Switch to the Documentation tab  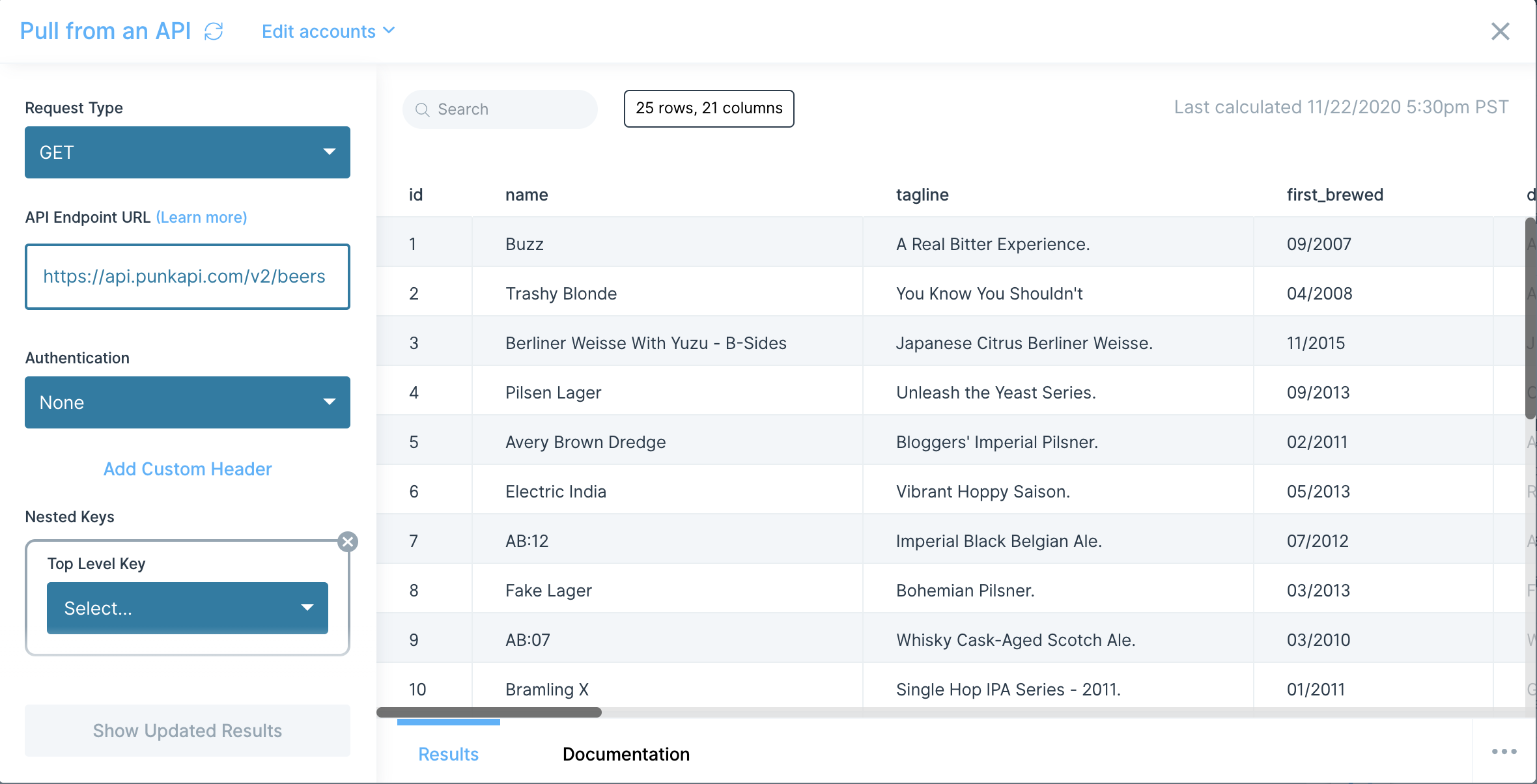[x=626, y=754]
